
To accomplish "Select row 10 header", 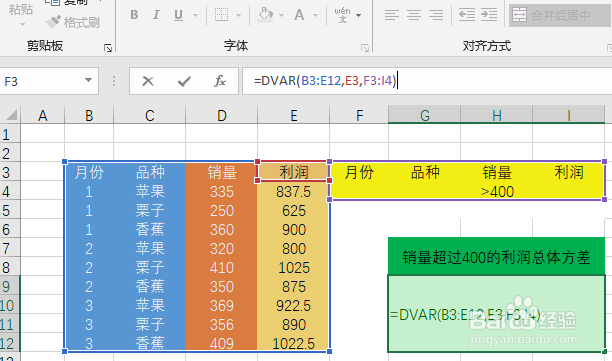I will click(10, 305).
